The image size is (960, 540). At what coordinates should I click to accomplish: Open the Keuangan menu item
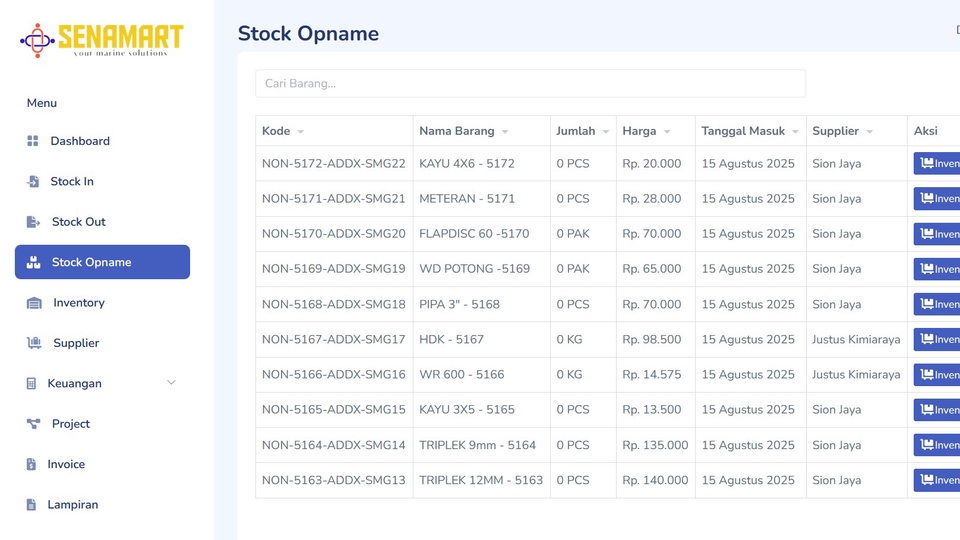click(x=75, y=384)
